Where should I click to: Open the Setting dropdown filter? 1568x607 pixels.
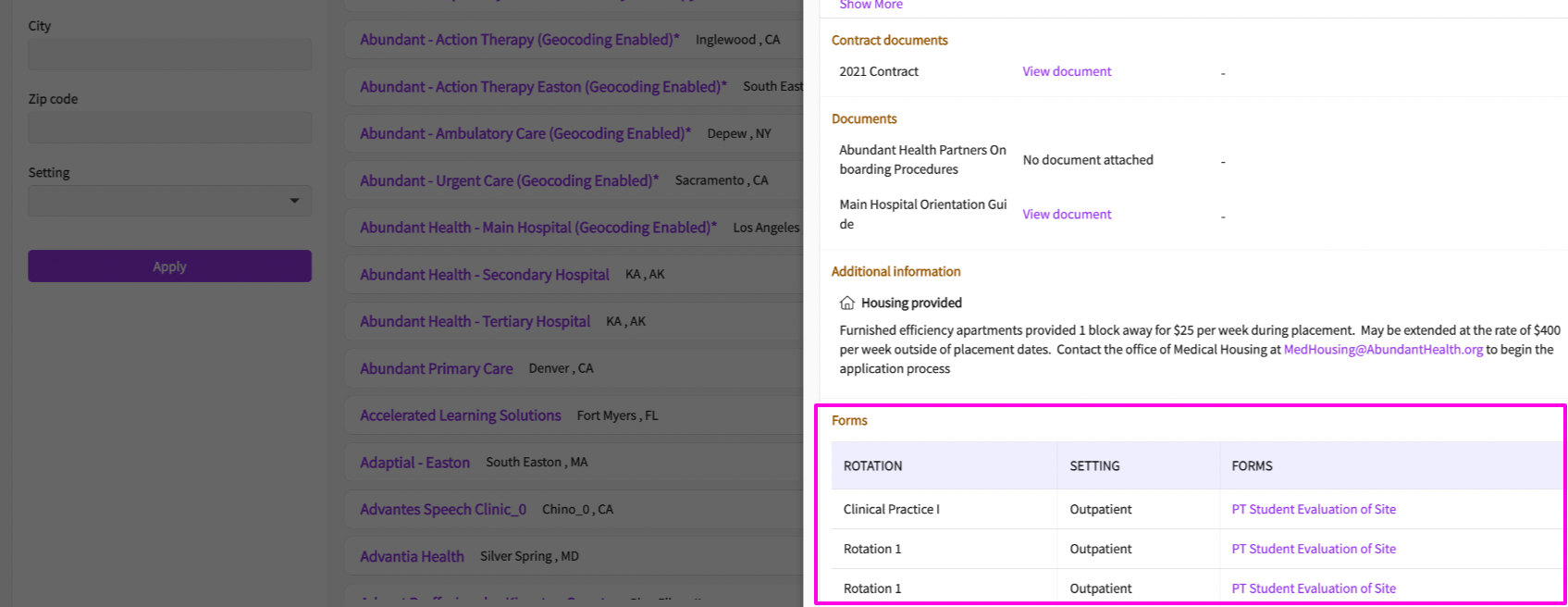[x=169, y=201]
